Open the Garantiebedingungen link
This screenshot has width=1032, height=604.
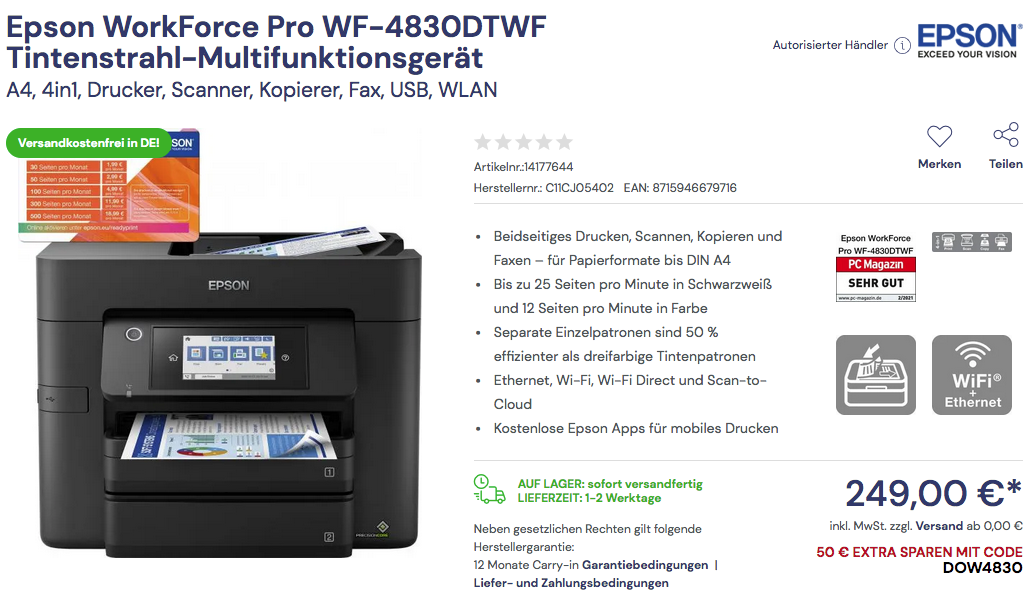click(645, 565)
